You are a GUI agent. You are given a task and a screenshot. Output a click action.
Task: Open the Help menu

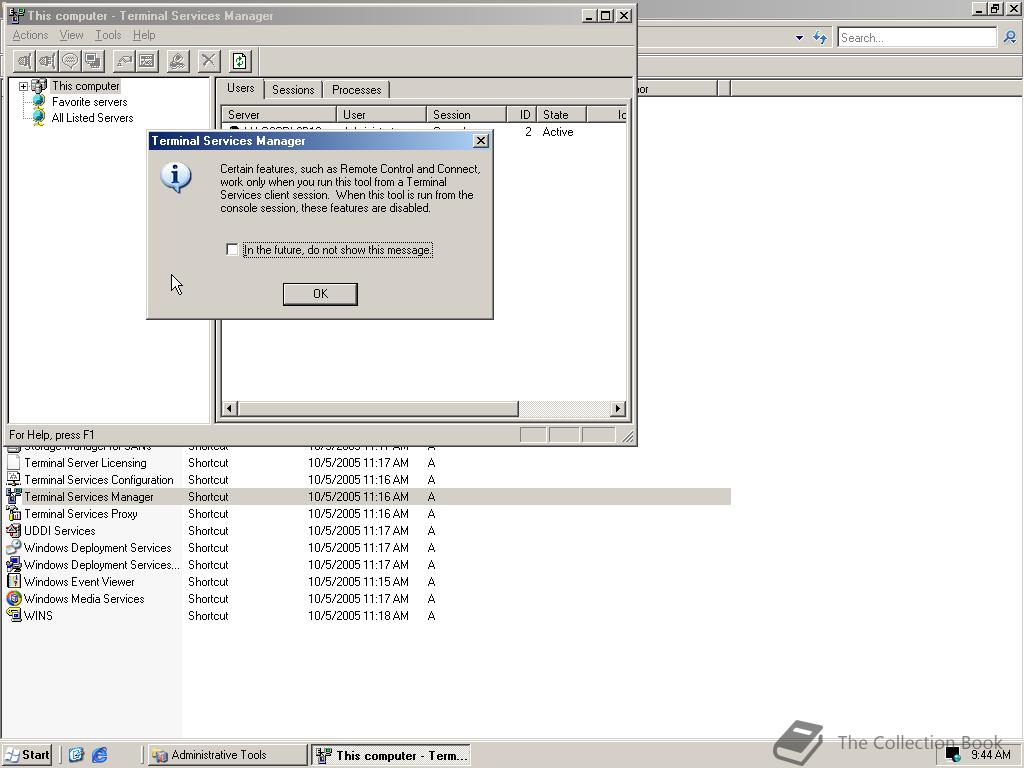(x=144, y=35)
